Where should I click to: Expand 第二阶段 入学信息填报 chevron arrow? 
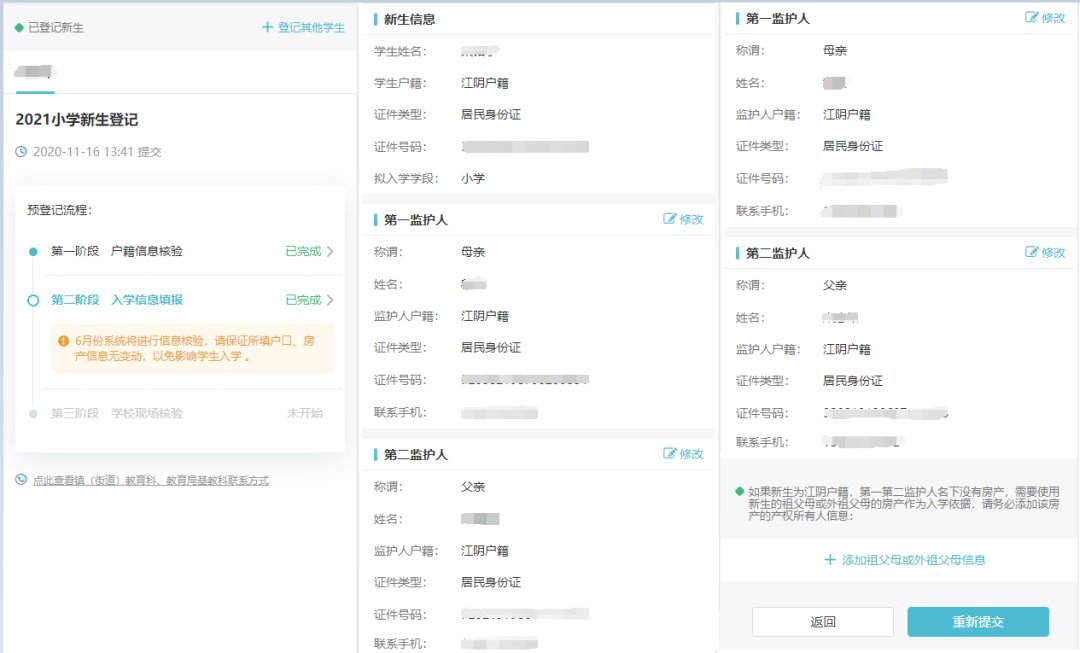point(330,300)
